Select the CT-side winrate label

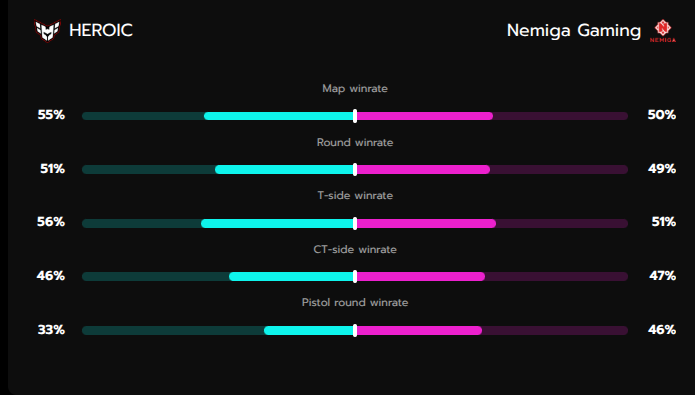click(355, 249)
